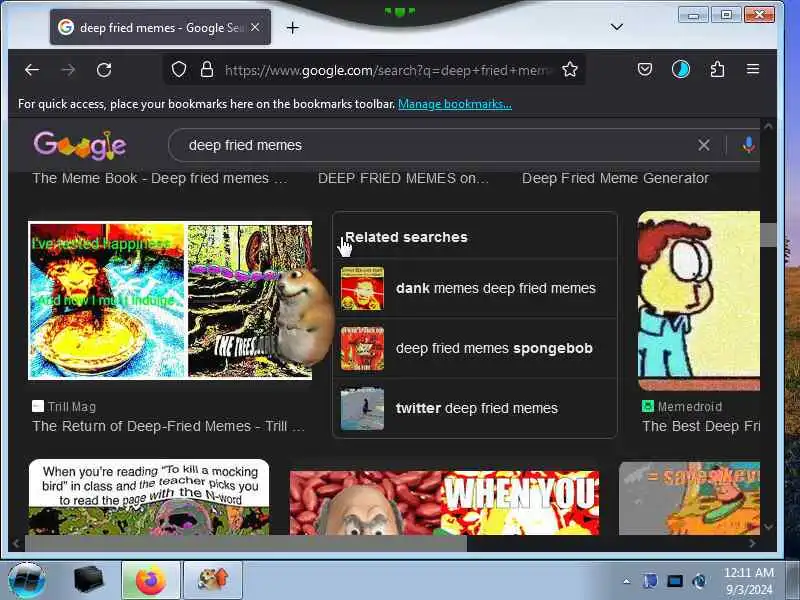Go back to the previous page
800x600 pixels.
(x=32, y=70)
